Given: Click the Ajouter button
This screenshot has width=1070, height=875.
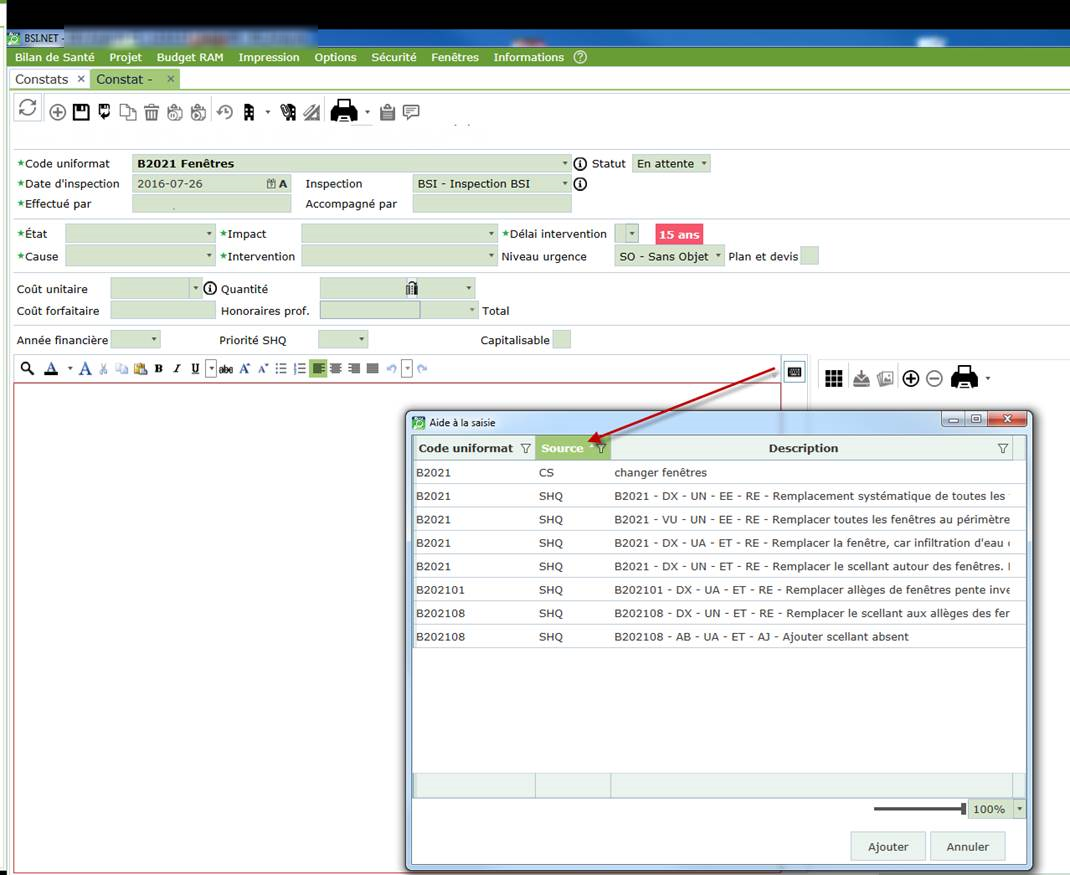Looking at the screenshot, I should [x=887, y=846].
